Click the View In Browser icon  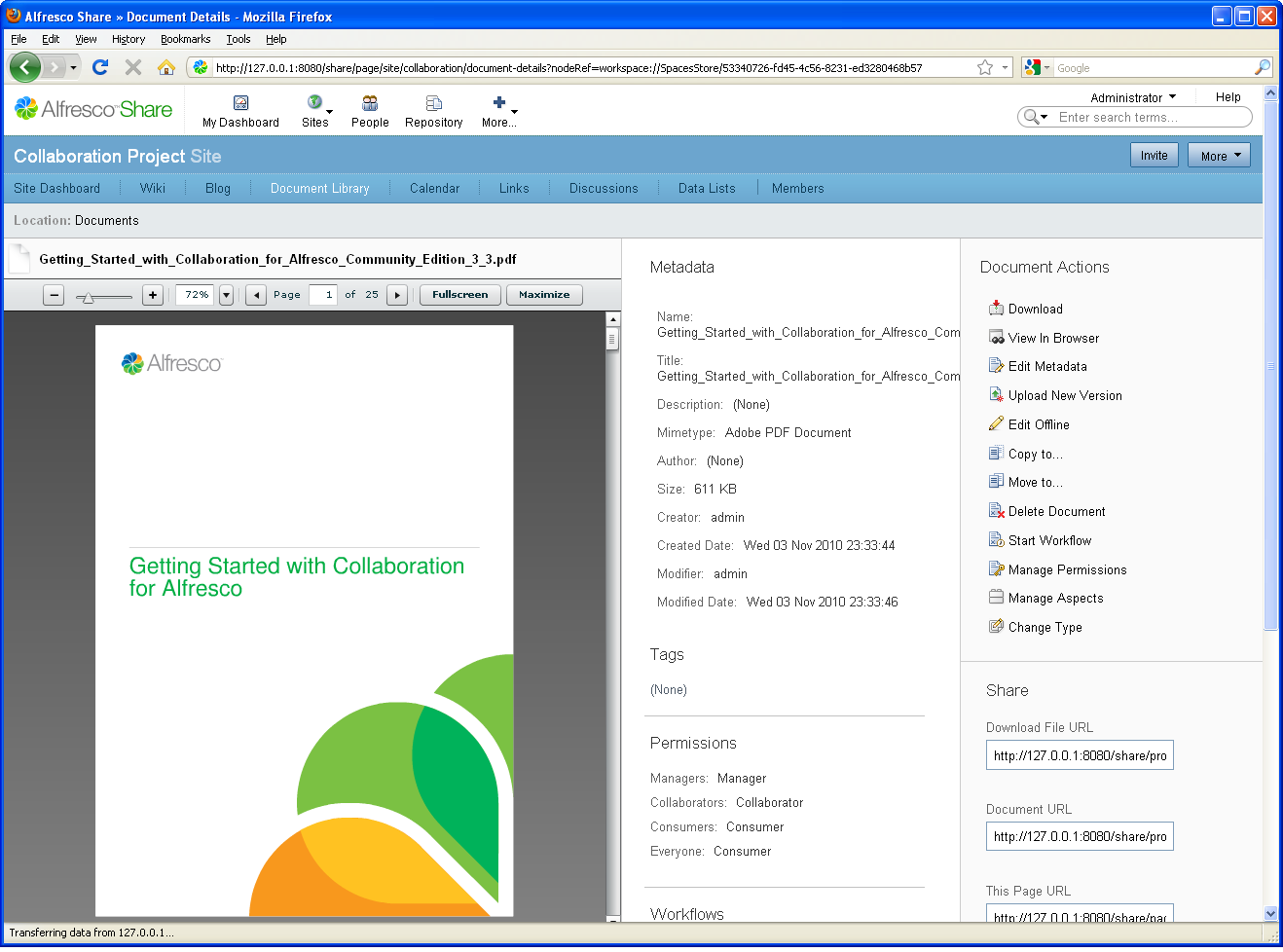[x=996, y=338]
